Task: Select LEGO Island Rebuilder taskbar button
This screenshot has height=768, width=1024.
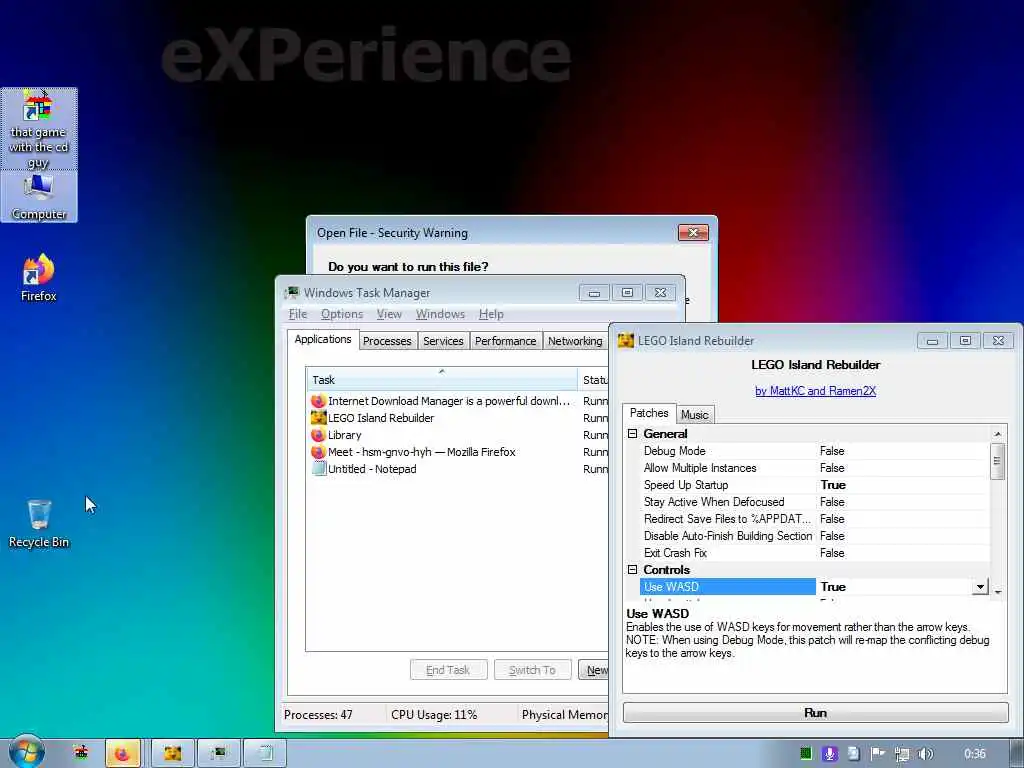Action: click(x=172, y=754)
